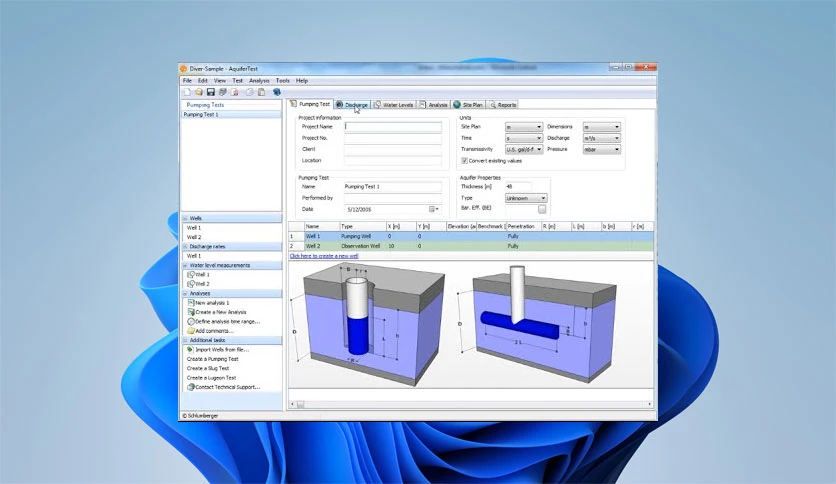Viewport: 836px width, 484px height.
Task: Open the Test menu
Action: click(237, 80)
